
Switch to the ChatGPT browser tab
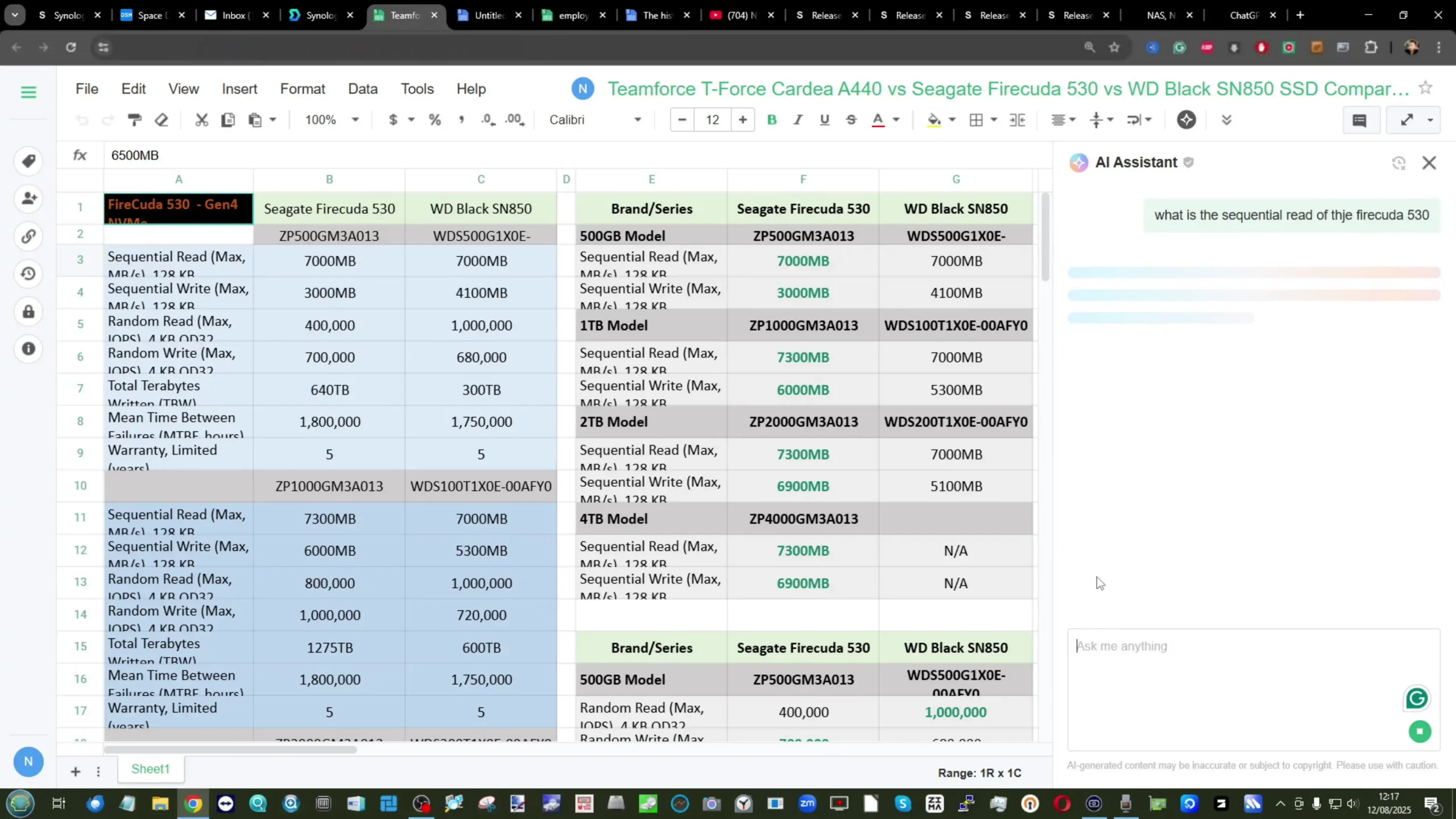pos(1245,15)
